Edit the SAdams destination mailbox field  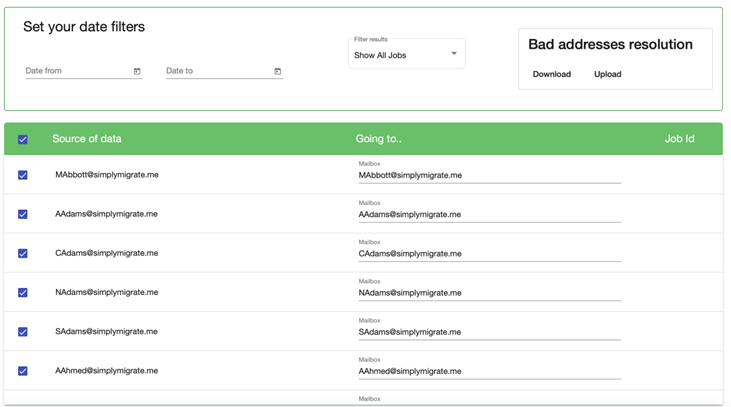pos(489,332)
